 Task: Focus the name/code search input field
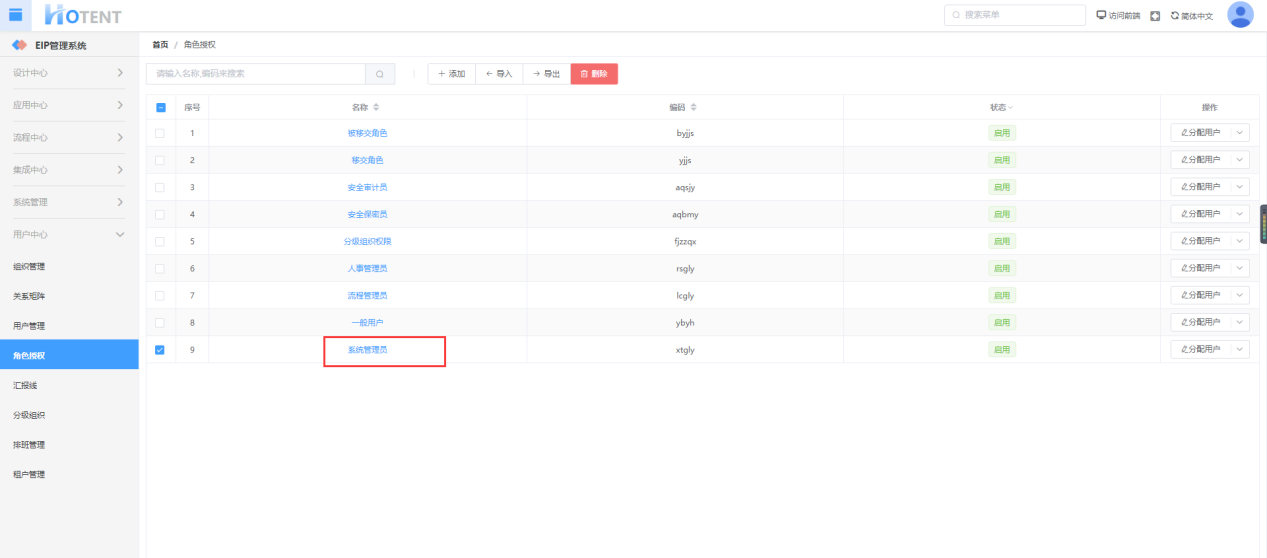click(256, 74)
